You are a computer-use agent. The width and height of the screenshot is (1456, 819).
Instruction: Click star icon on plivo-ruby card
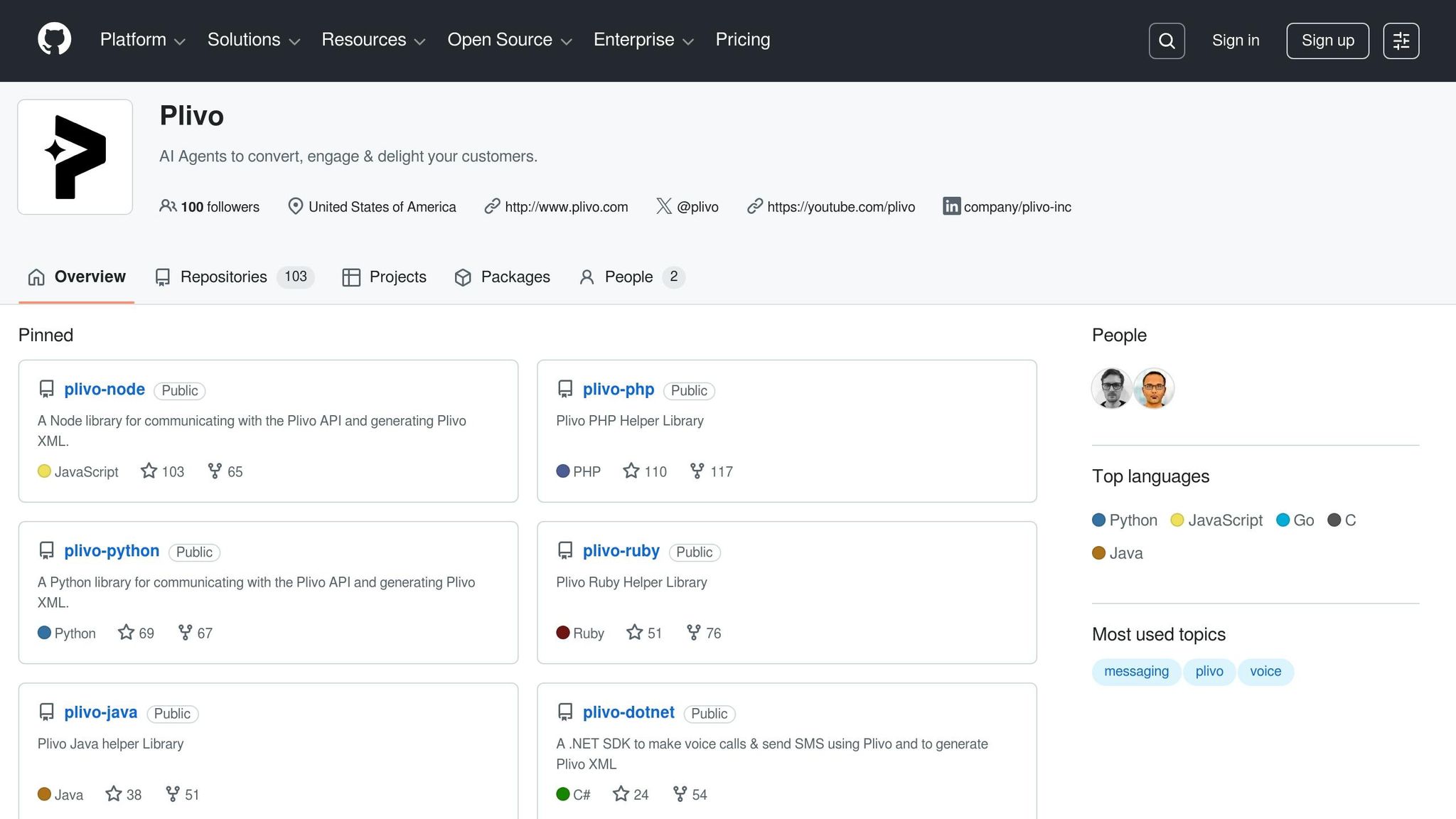point(634,632)
